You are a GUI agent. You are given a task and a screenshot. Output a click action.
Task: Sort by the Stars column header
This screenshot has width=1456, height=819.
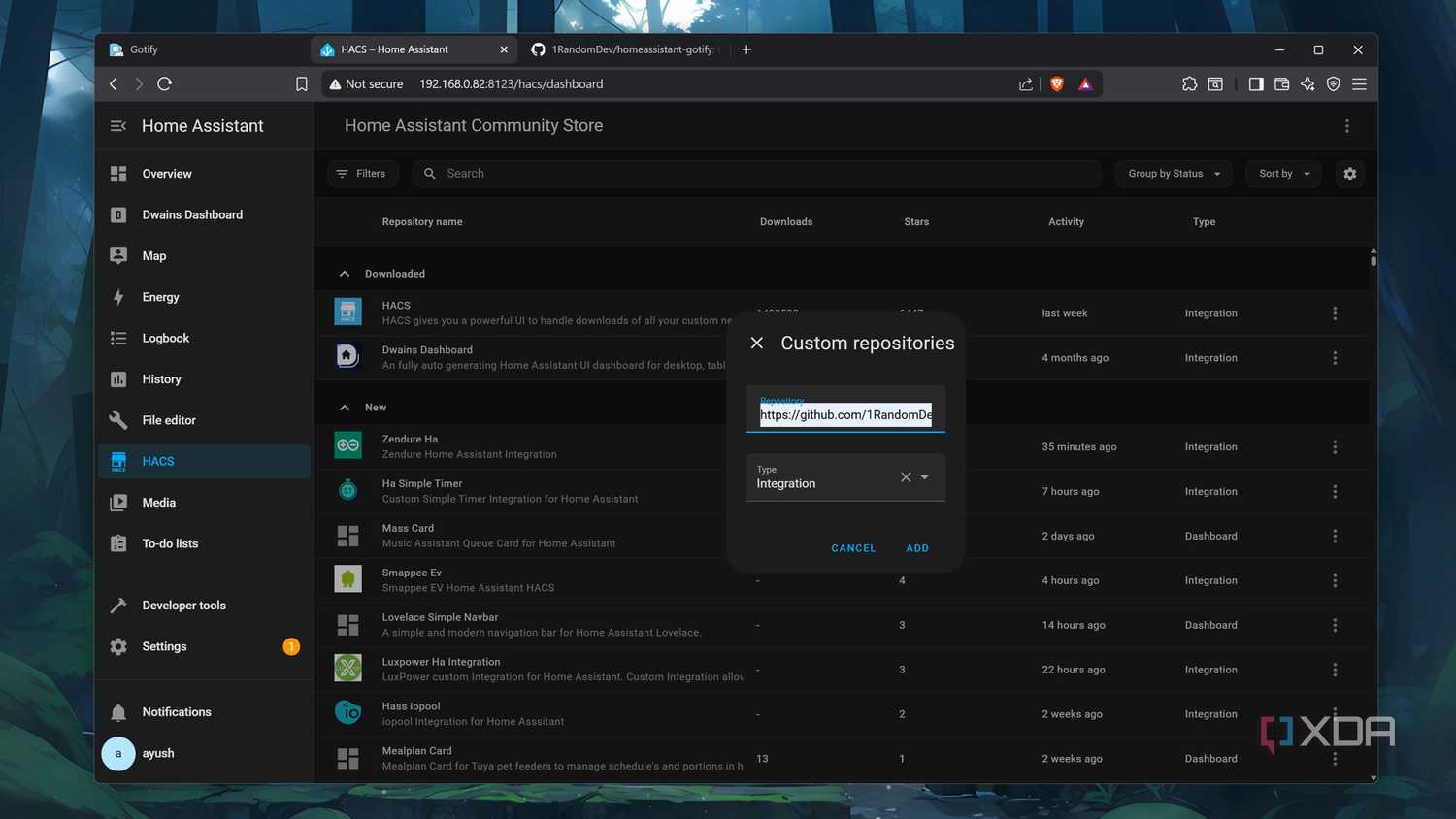[x=916, y=222]
